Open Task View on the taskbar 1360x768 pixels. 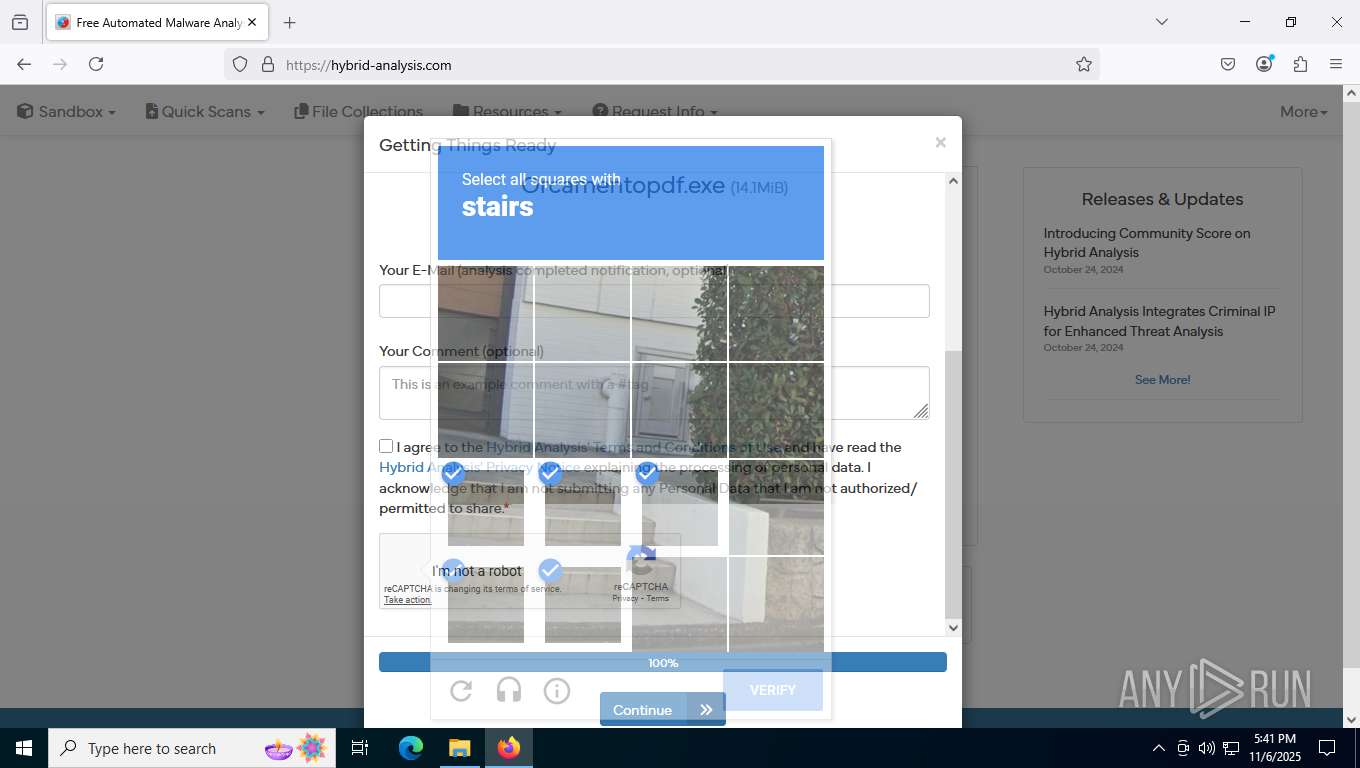tap(360, 748)
